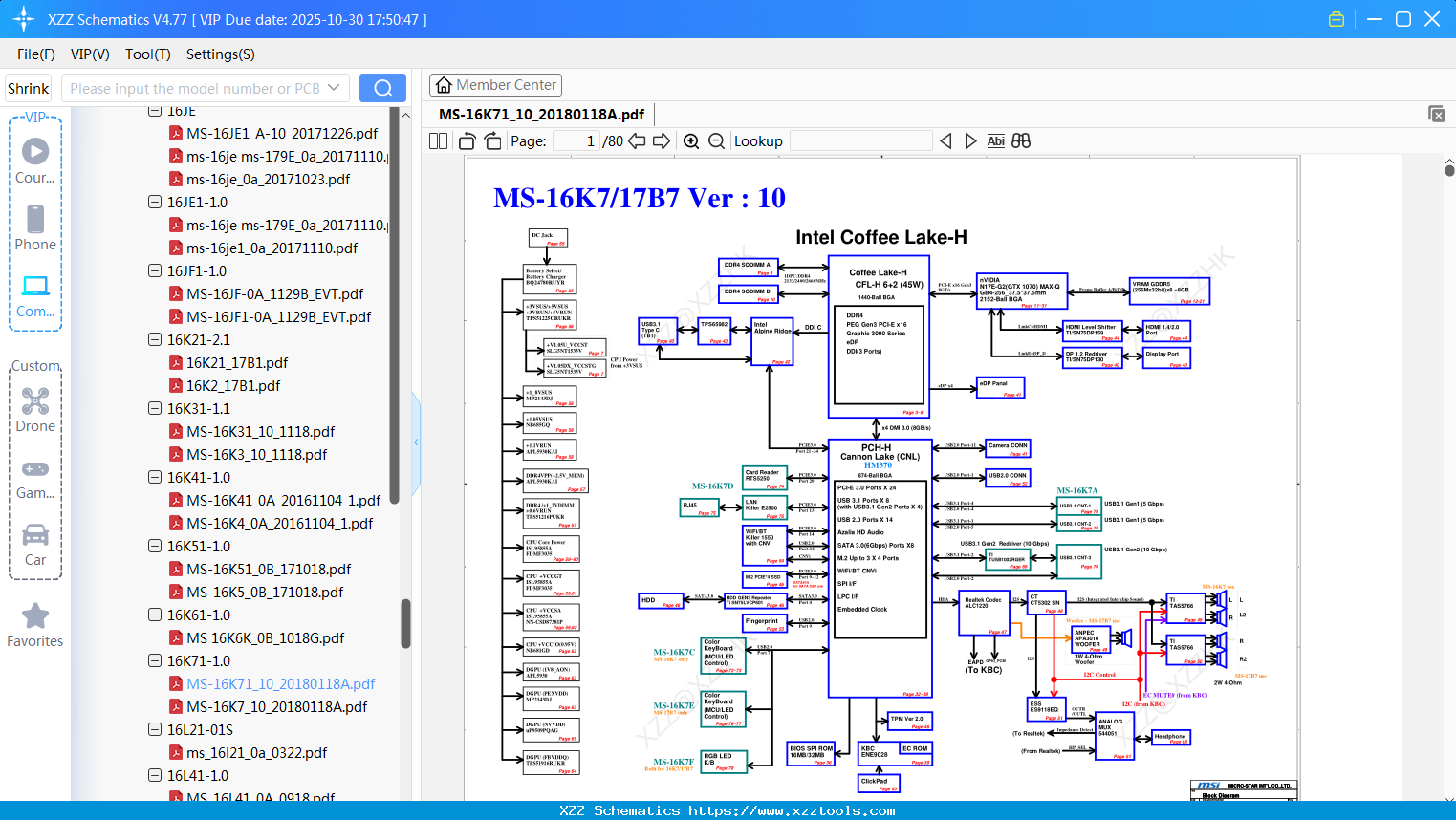Click the file tree vertical scrollbar thumb

coord(405,623)
